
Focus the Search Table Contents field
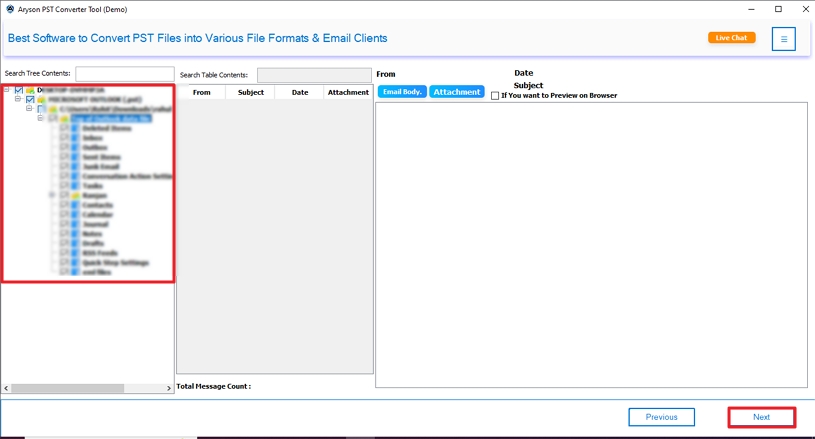click(314, 75)
